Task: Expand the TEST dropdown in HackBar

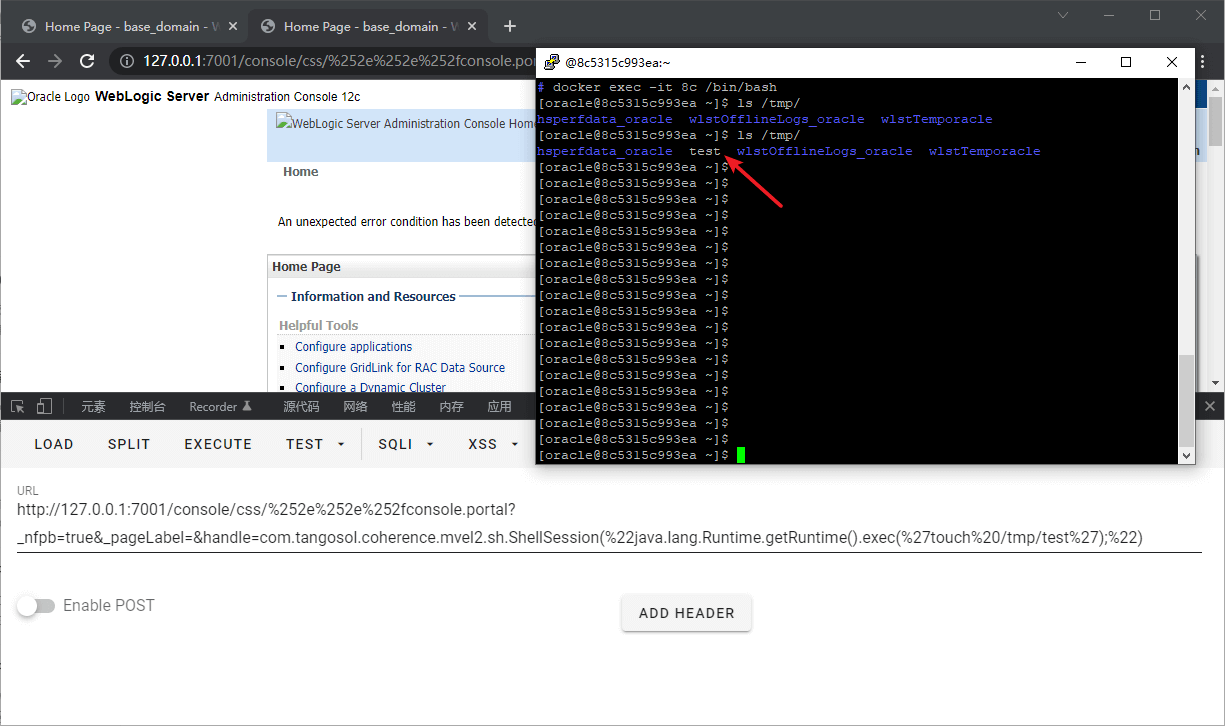Action: [x=315, y=444]
